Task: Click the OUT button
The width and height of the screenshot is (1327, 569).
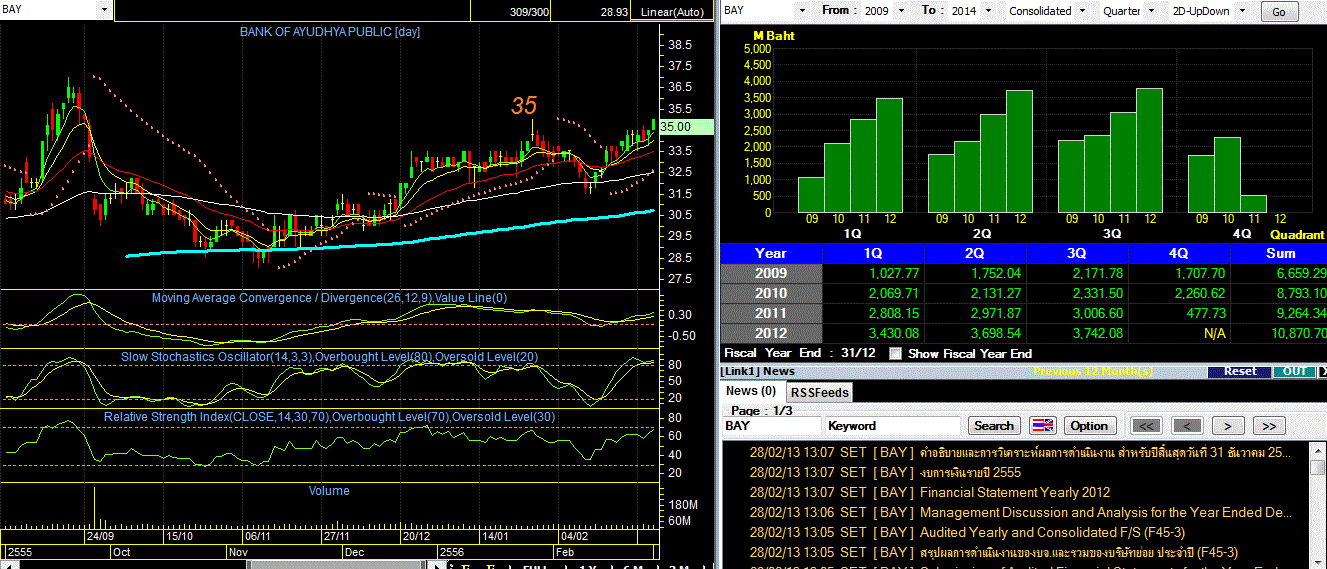Action: 1294,371
